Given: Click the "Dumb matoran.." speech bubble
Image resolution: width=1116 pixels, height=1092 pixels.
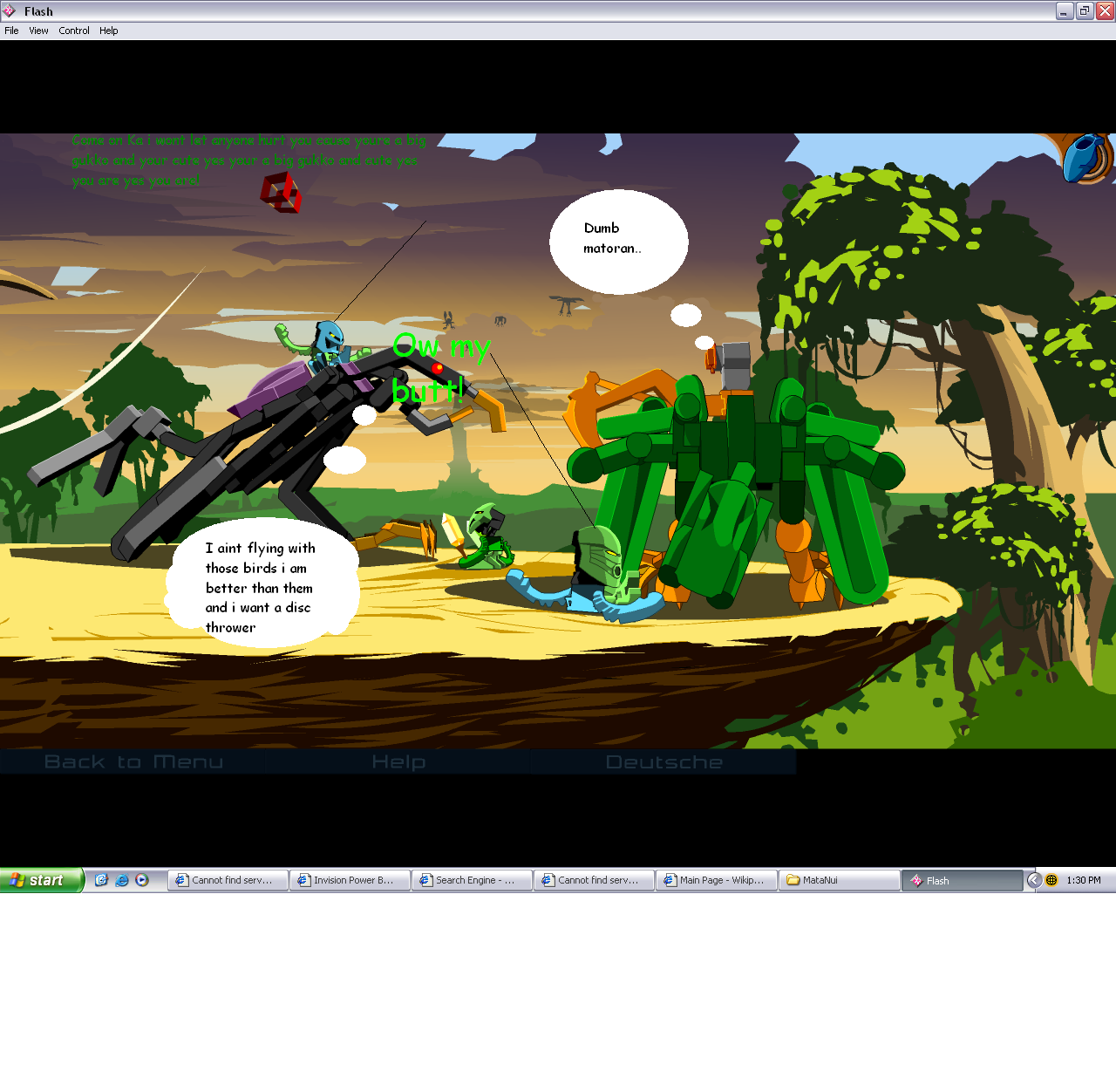Looking at the screenshot, I should click(x=618, y=242).
